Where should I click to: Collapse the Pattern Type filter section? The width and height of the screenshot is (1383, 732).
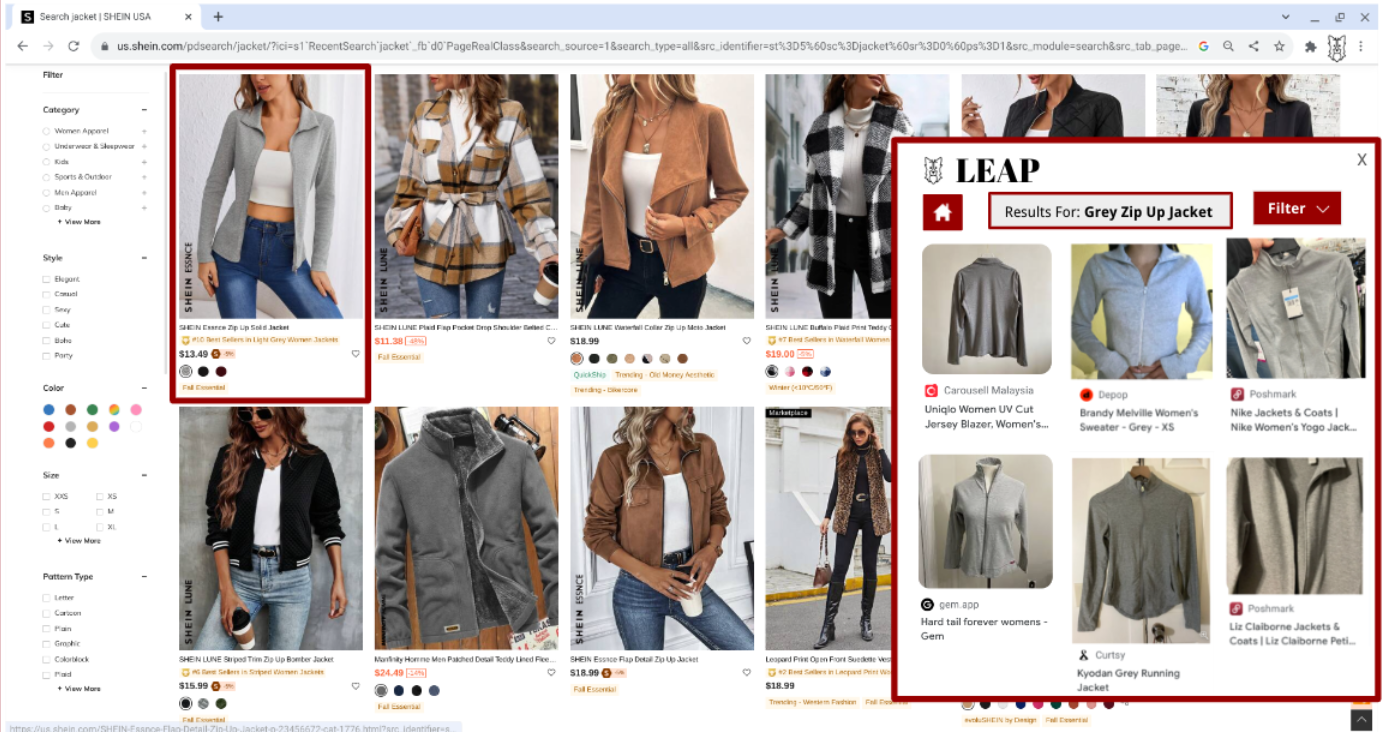[144, 577]
